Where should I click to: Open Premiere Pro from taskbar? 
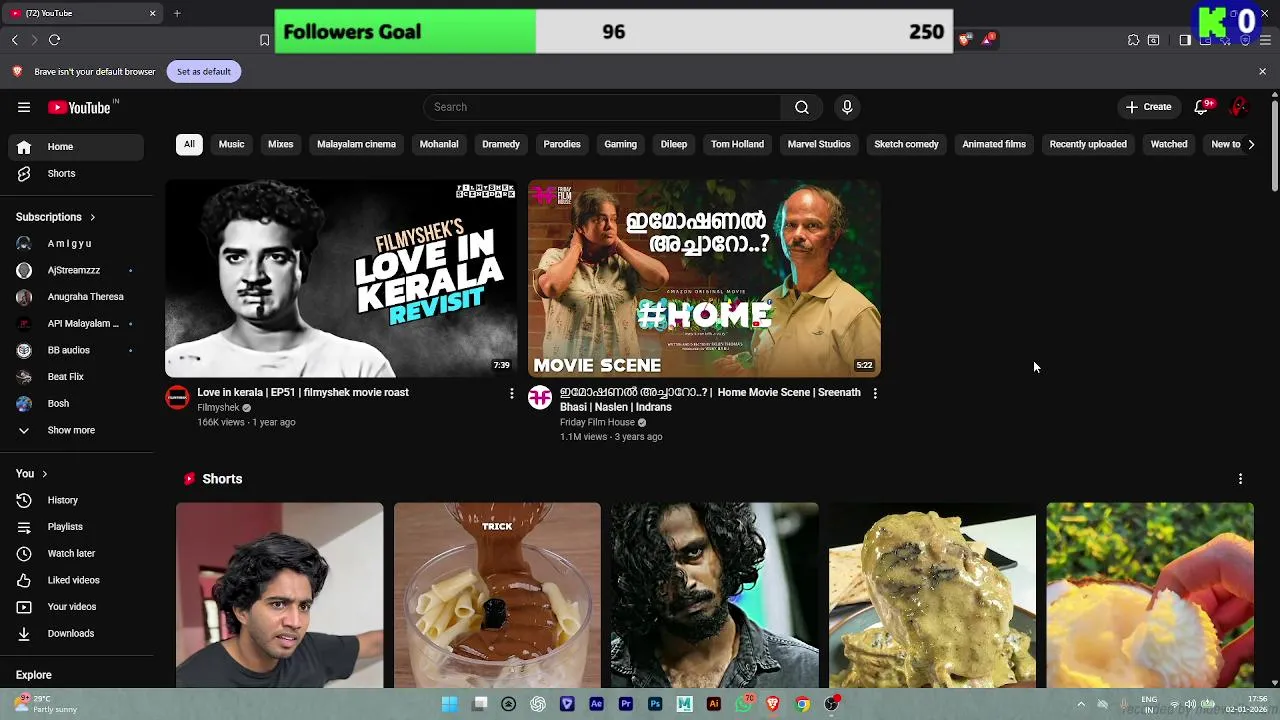pyautogui.click(x=625, y=704)
